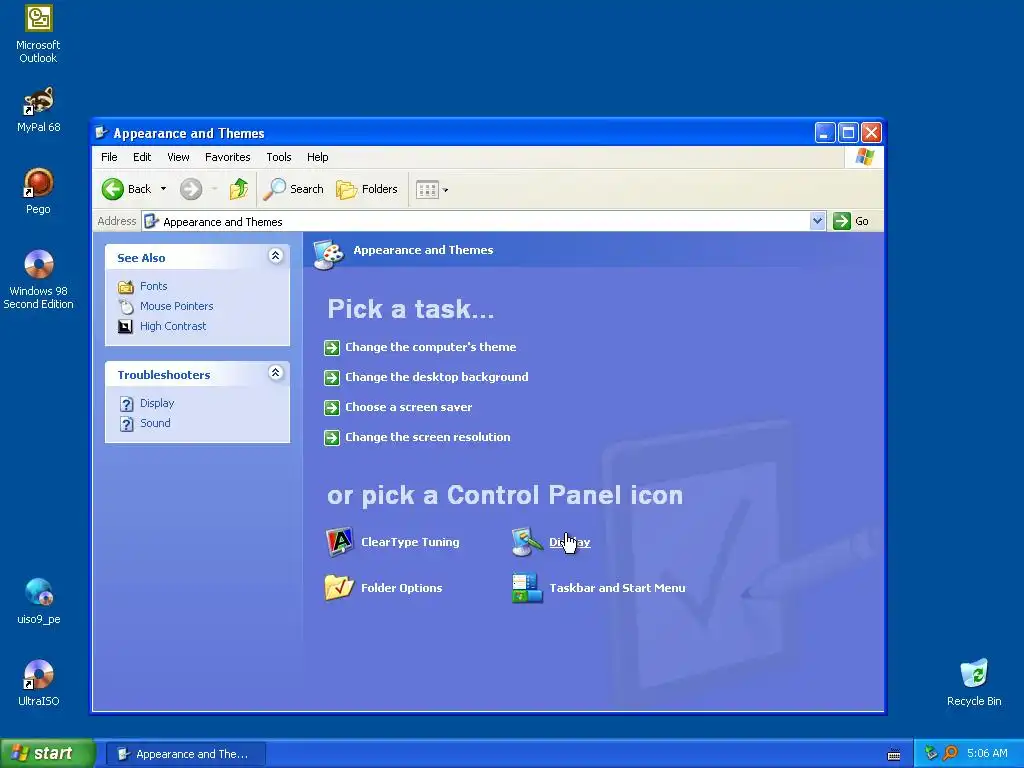
Task: Toggle the Folders pane button
Action: click(366, 189)
